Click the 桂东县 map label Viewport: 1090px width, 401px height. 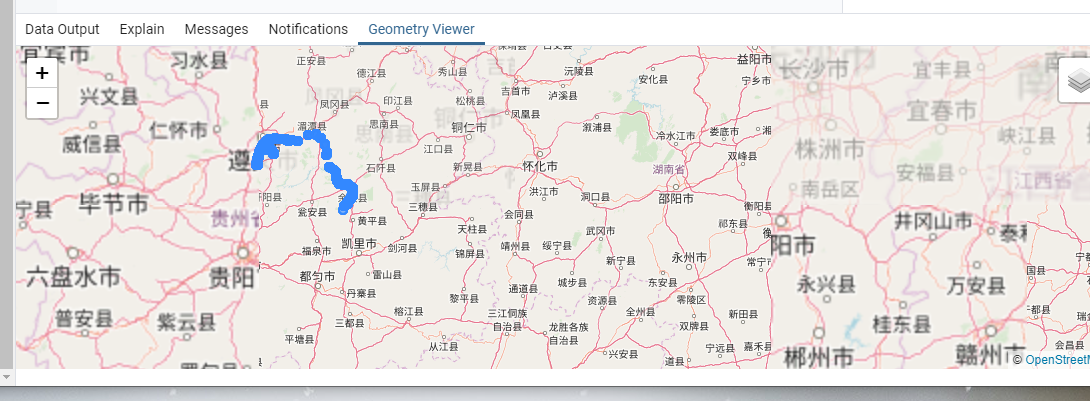[902, 324]
